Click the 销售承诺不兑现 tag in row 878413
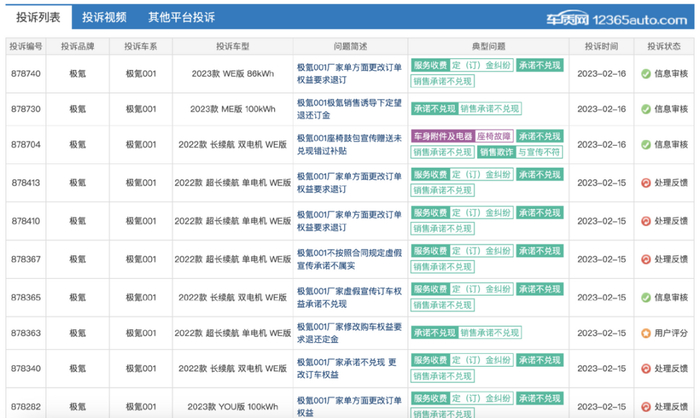This screenshot has width=700, height=418. click(442, 190)
